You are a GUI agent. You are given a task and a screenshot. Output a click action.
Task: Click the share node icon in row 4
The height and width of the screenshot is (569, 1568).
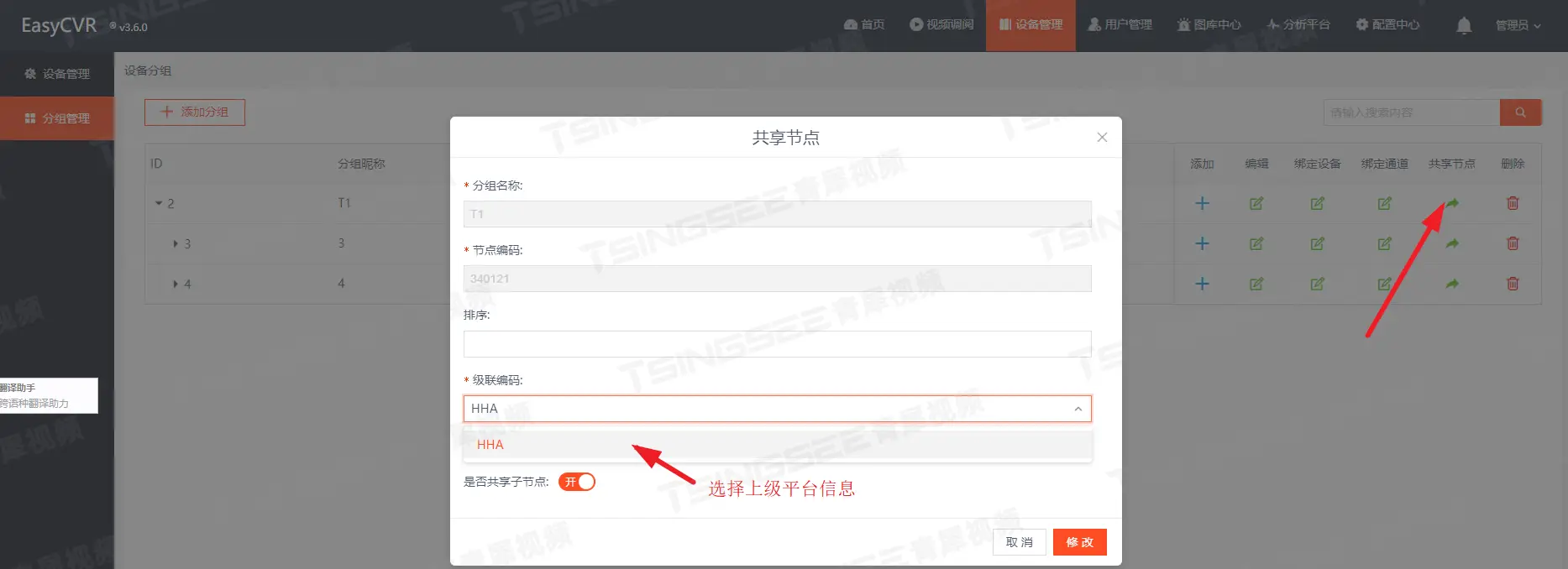click(1452, 284)
